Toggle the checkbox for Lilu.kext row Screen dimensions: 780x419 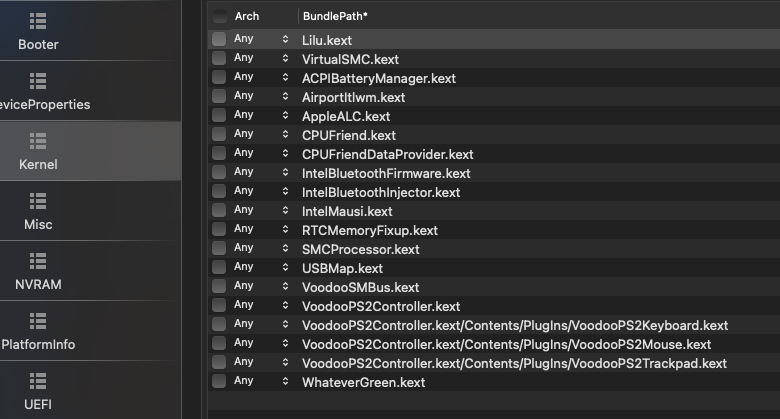pos(219,39)
